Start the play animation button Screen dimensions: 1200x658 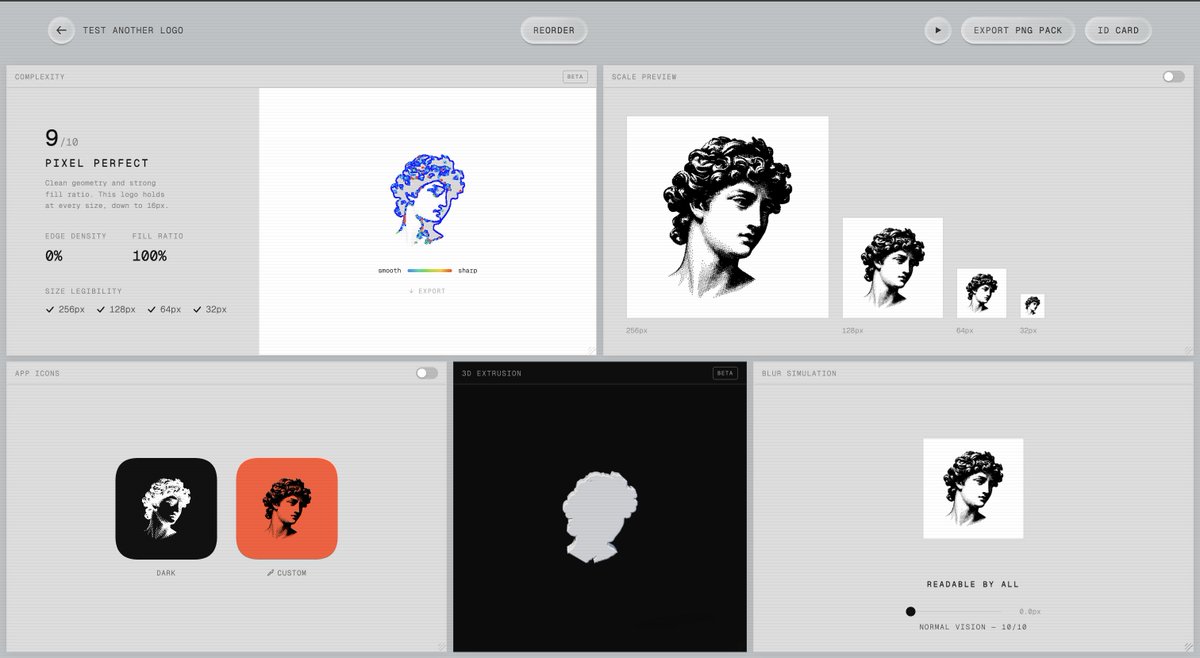pyautogui.click(x=937, y=30)
